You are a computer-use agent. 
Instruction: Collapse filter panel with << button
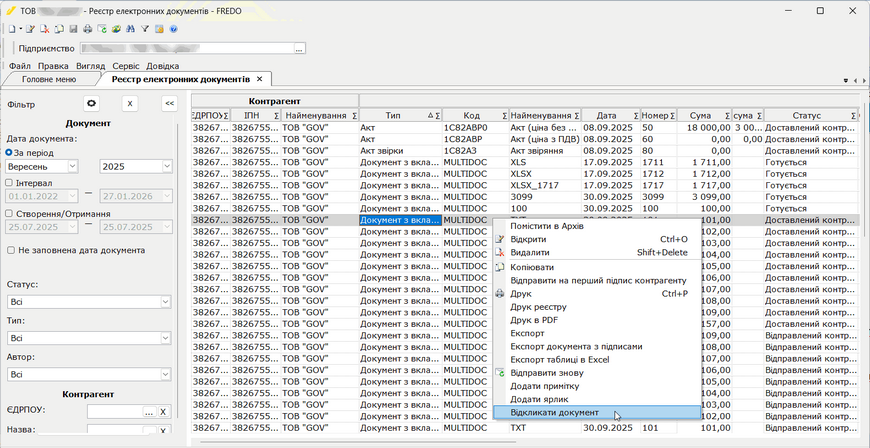click(x=169, y=103)
